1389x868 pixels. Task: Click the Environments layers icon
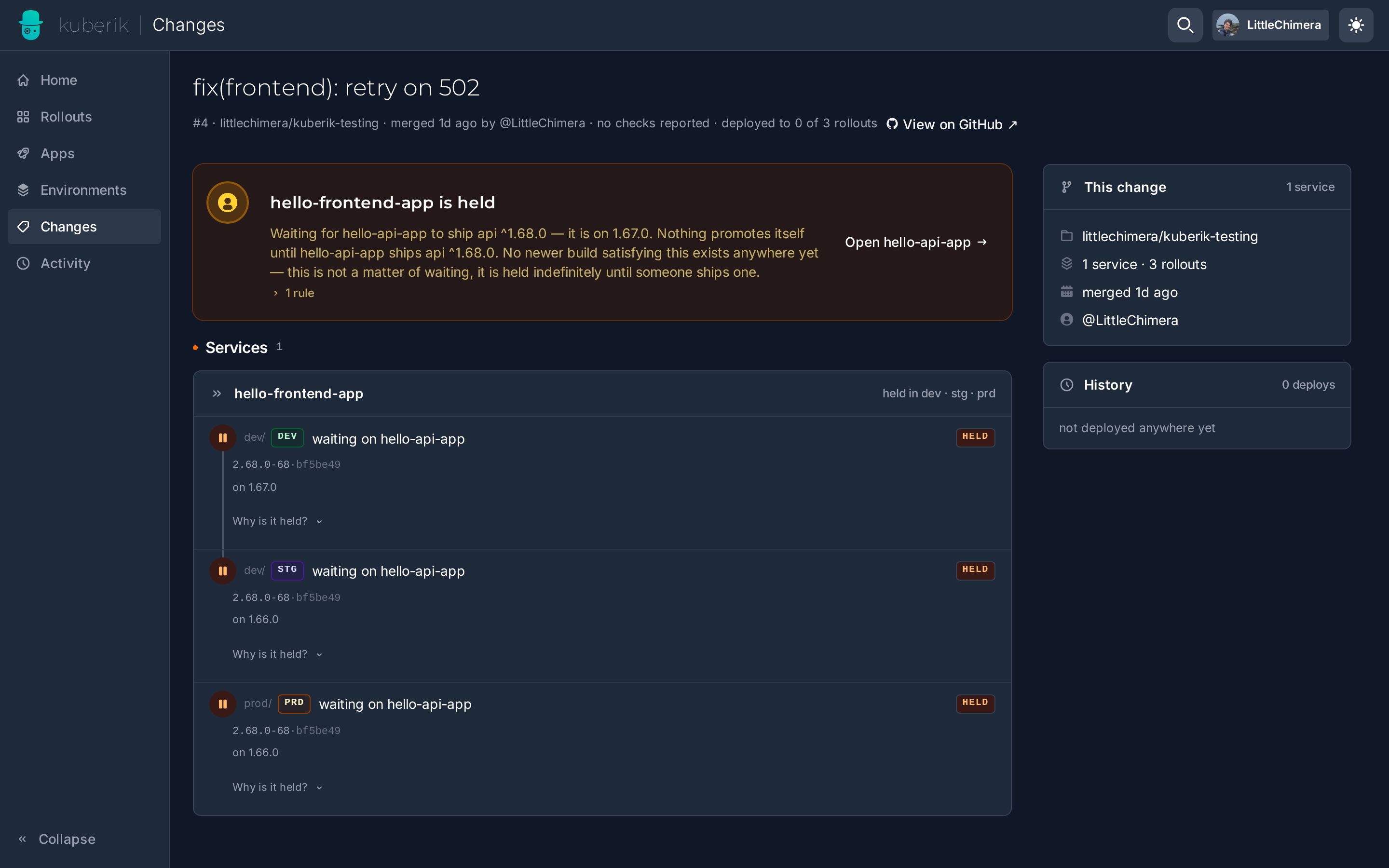pos(23,190)
